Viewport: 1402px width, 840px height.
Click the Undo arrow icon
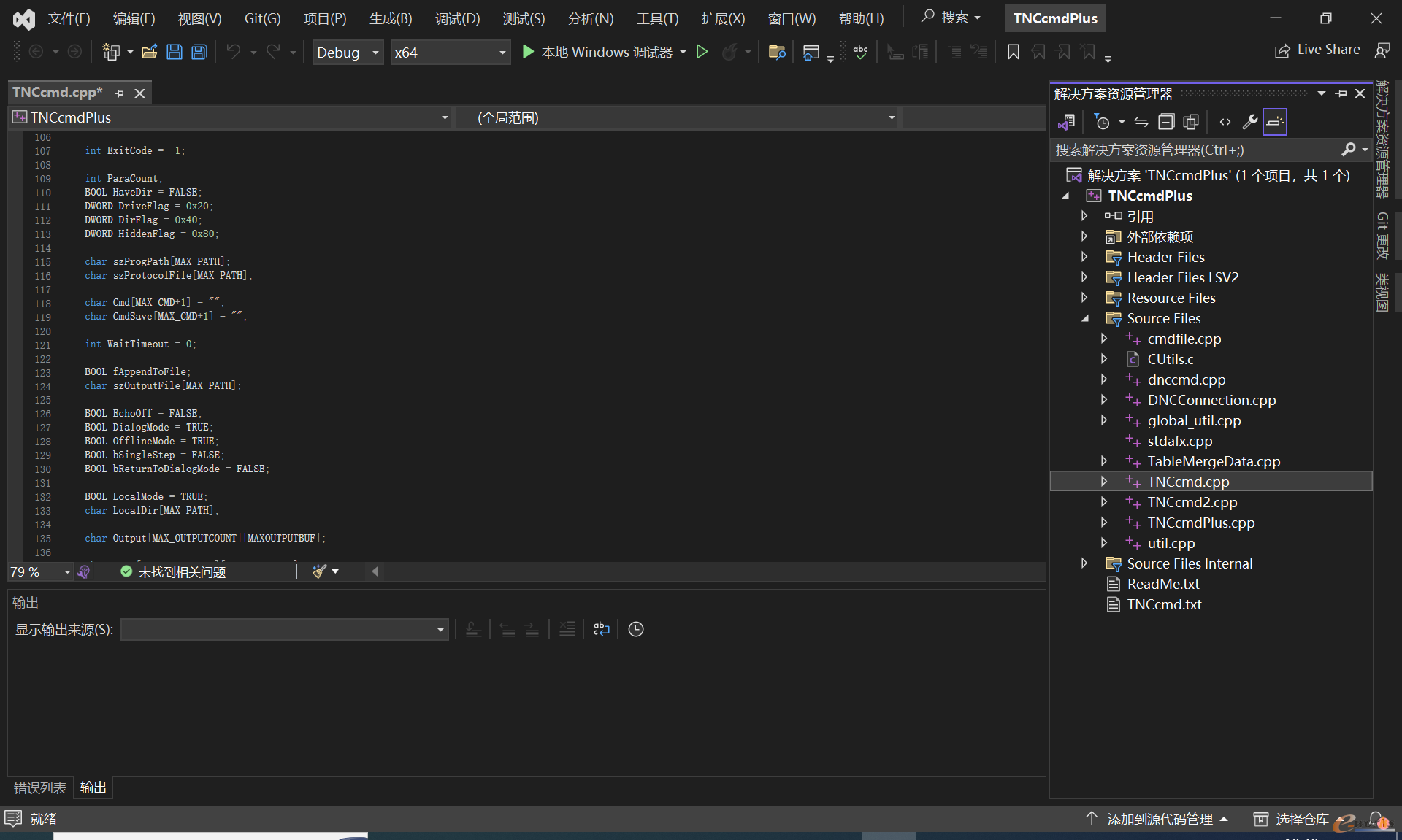coord(233,52)
